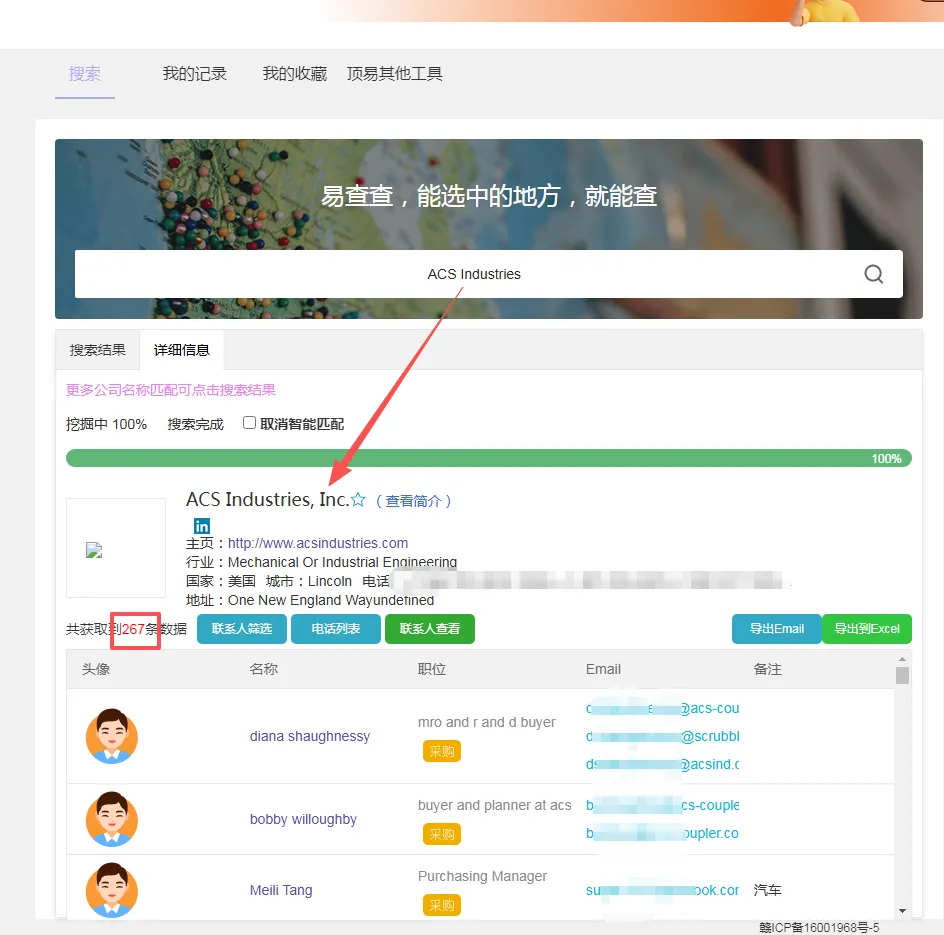Click diana's @scrubbl email address
Screen dimensions: 944x935
point(662,736)
